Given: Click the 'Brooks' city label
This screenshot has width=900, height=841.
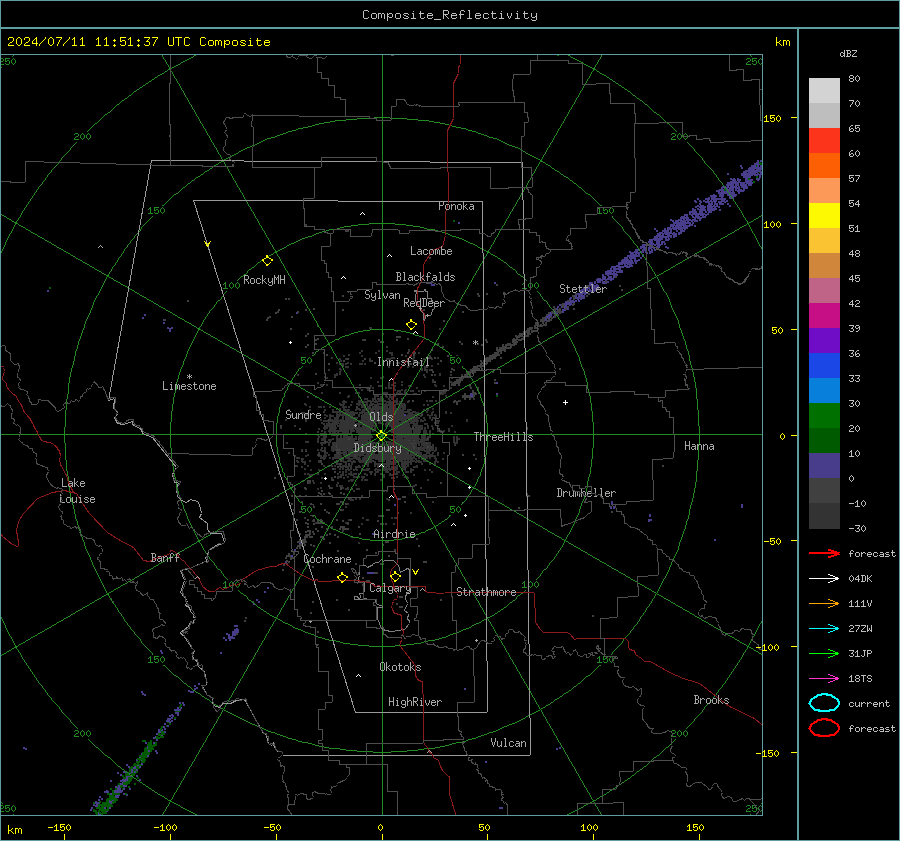Looking at the screenshot, I should pyautogui.click(x=711, y=700).
